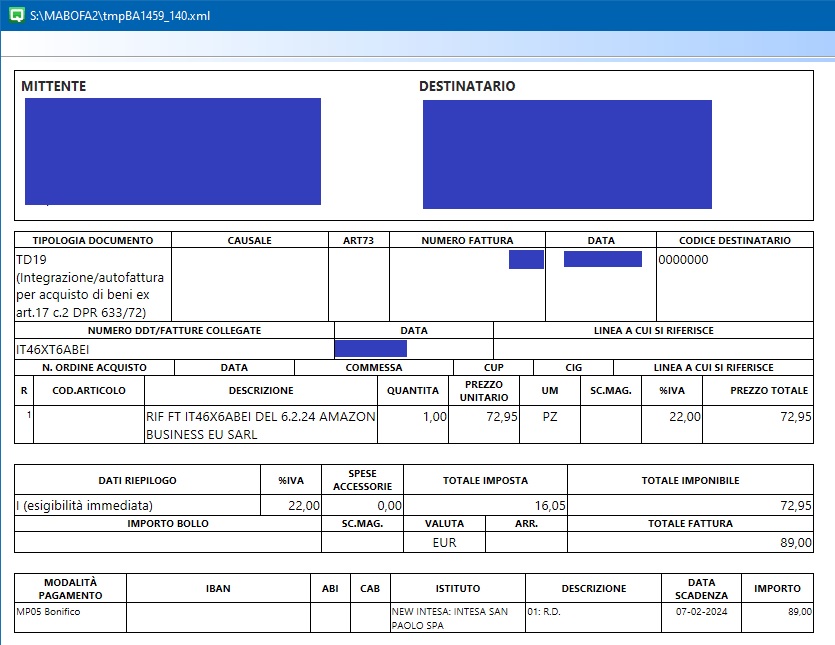Select 72,95 under PREZZO TOTALE

click(x=796, y=417)
